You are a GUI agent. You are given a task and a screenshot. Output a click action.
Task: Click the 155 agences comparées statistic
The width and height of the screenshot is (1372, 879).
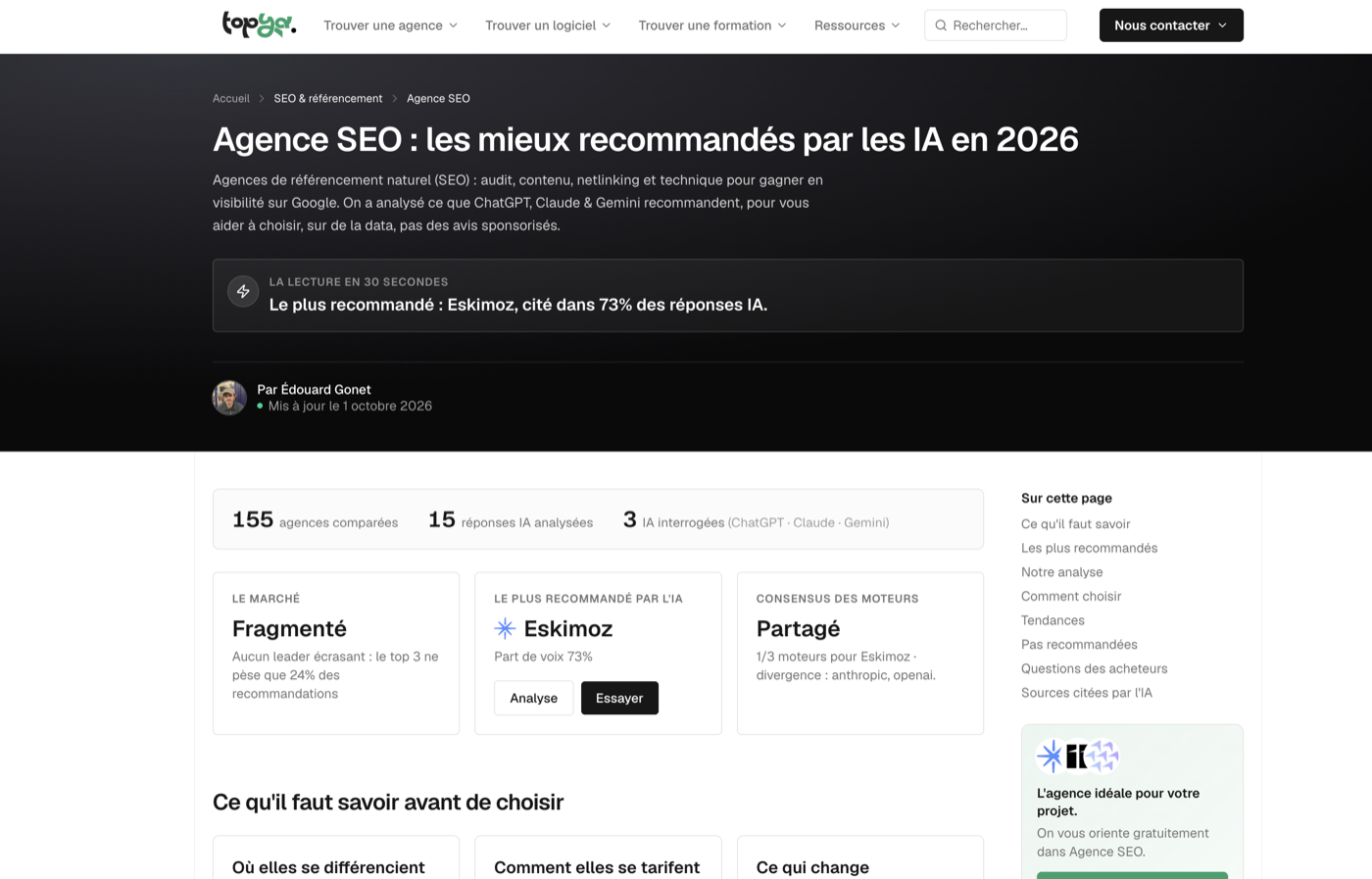point(315,520)
